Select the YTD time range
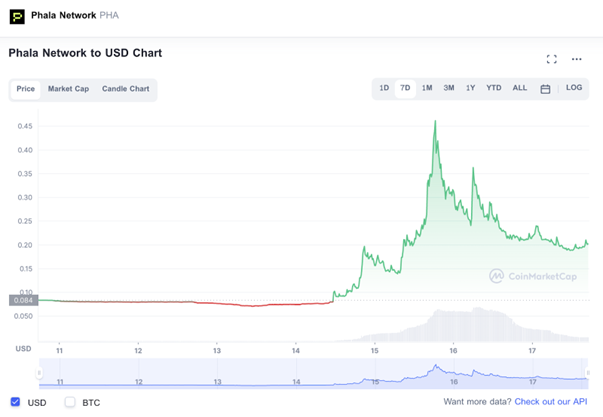The width and height of the screenshot is (603, 417). click(x=493, y=88)
